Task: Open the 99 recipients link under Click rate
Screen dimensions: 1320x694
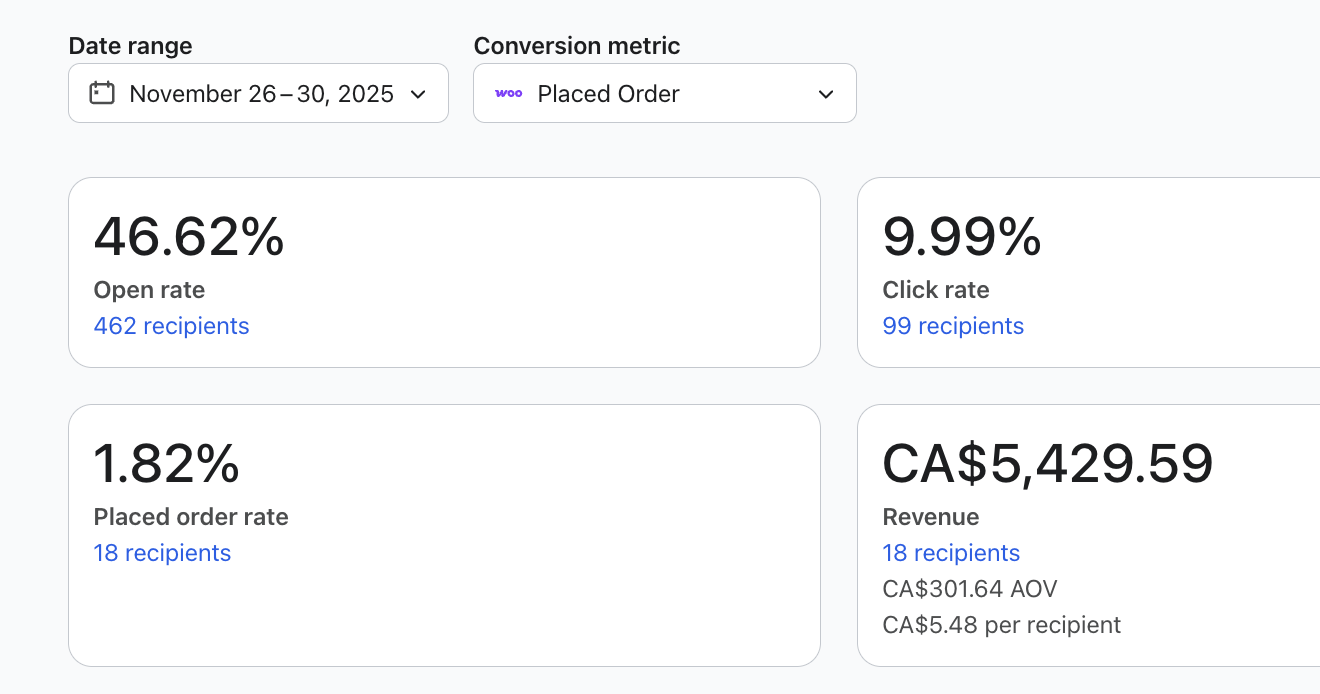Action: 953,326
